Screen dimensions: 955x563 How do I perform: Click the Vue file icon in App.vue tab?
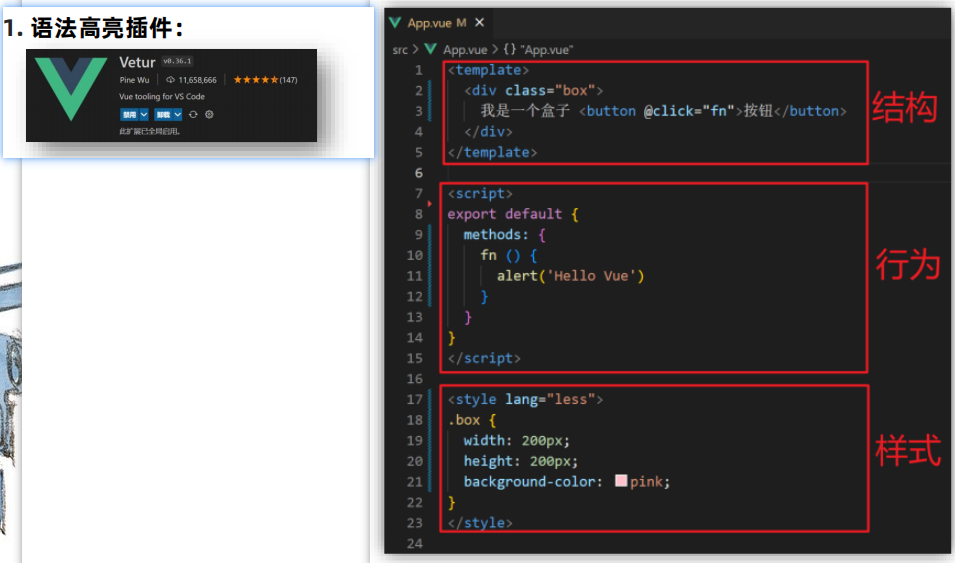coord(395,23)
